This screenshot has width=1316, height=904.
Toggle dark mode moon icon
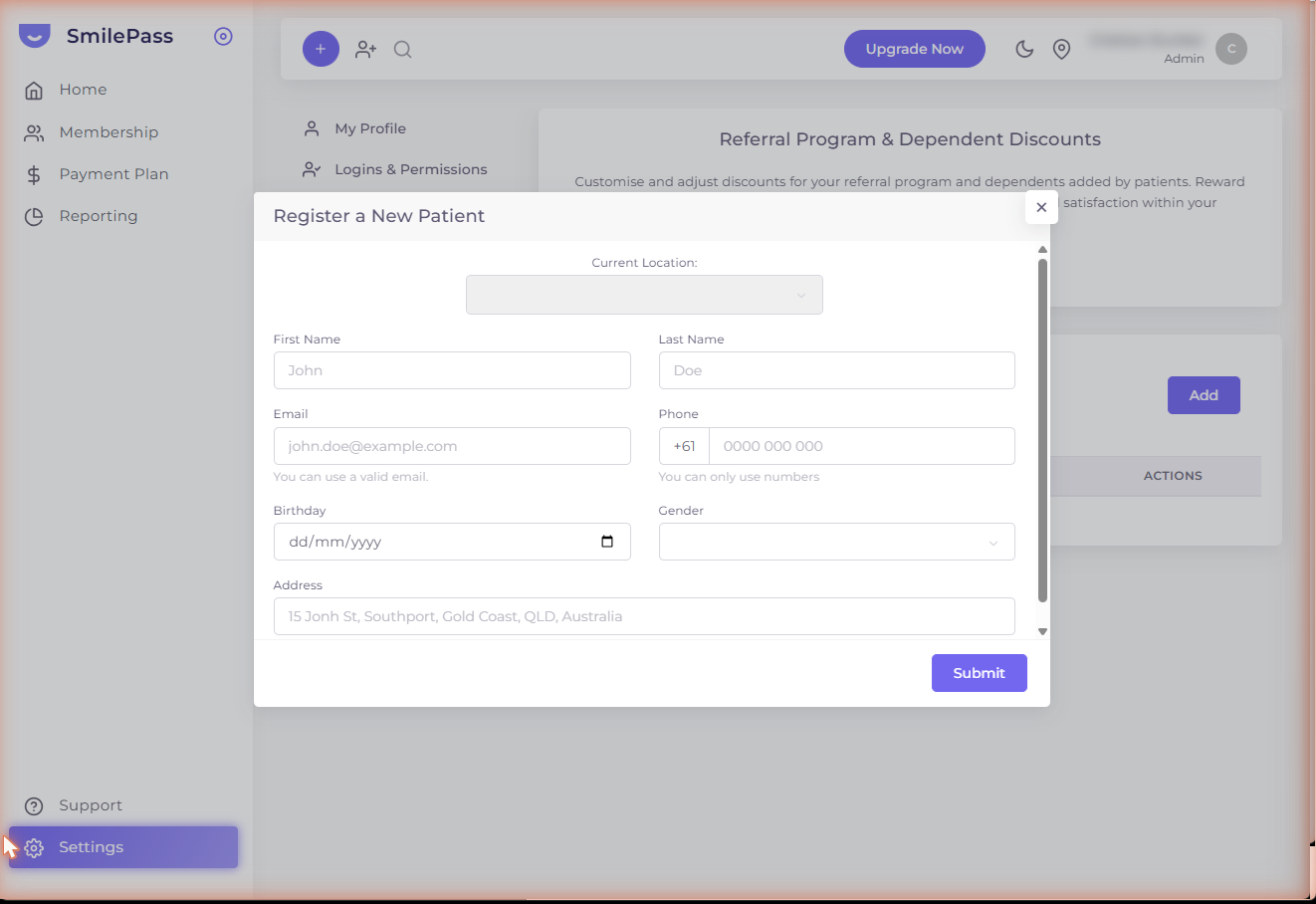(1024, 49)
